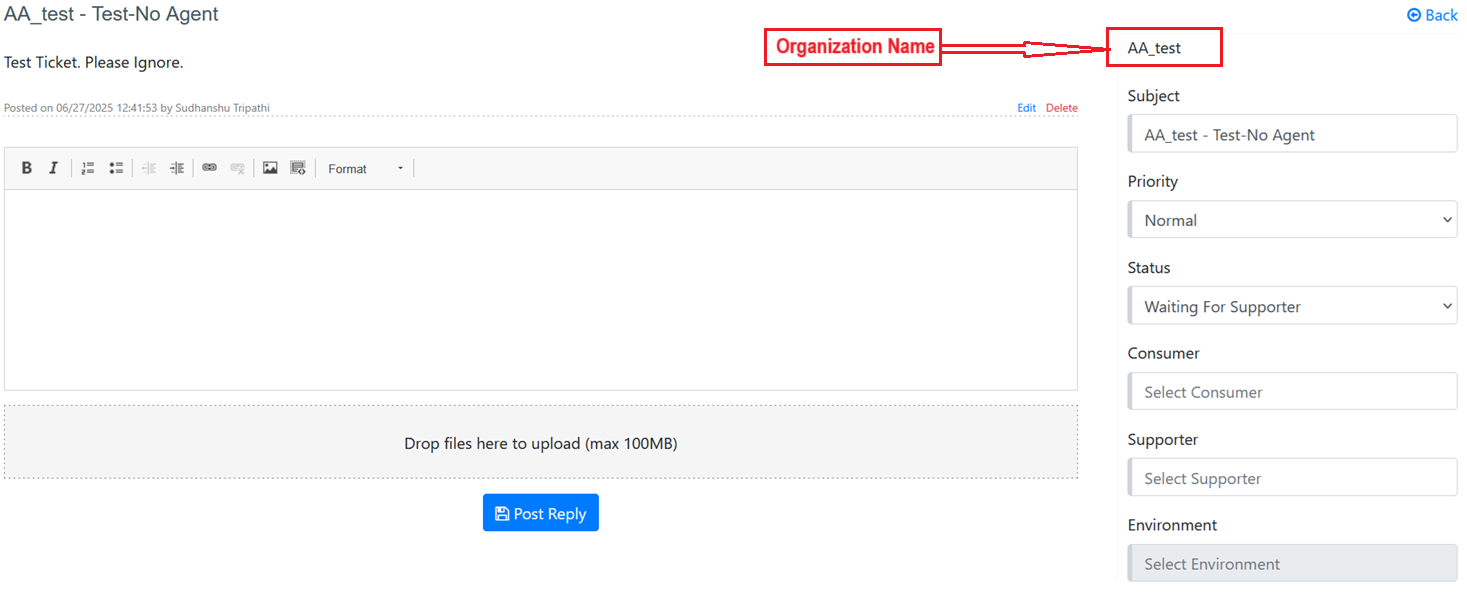The image size is (1467, 592).
Task: Go back using the Back link
Action: click(x=1432, y=15)
